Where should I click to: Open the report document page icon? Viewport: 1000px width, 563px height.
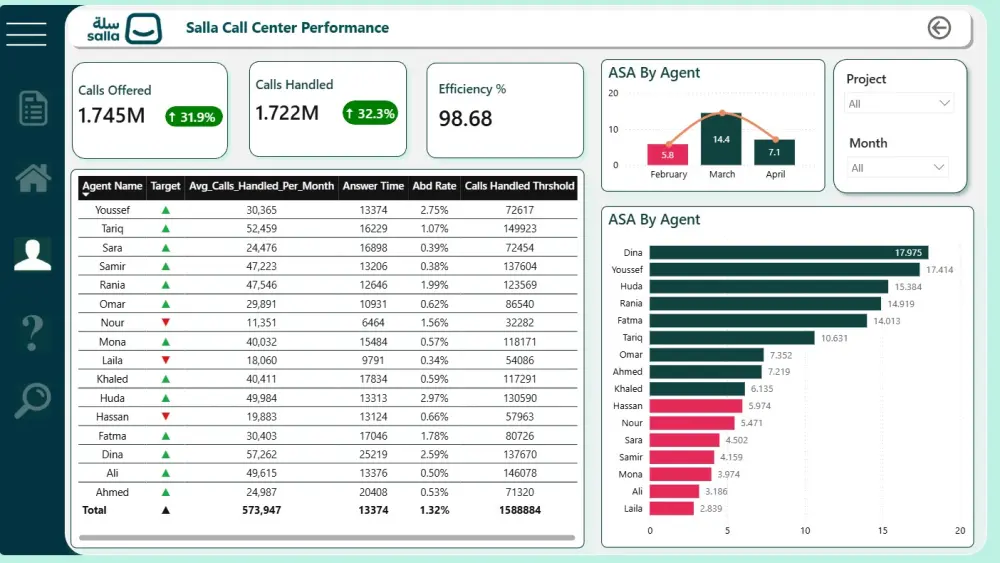click(x=33, y=108)
